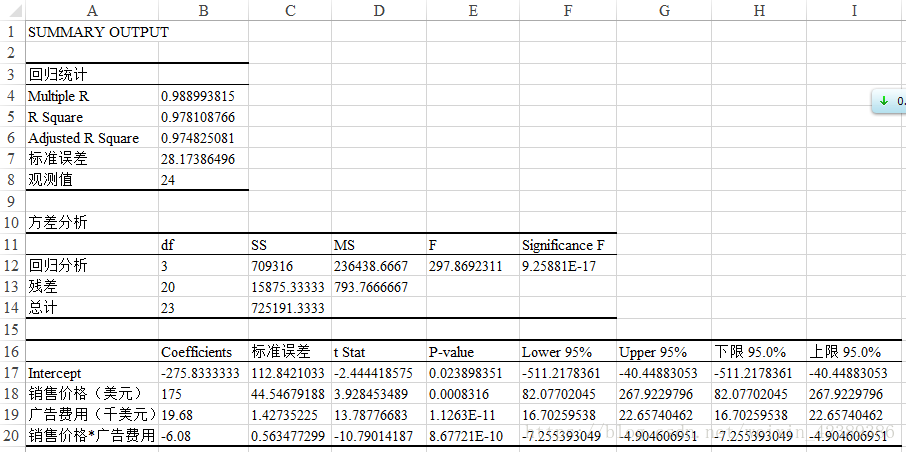Select interaction coefficient -6.08
The width and height of the screenshot is (906, 452).
pos(203,435)
